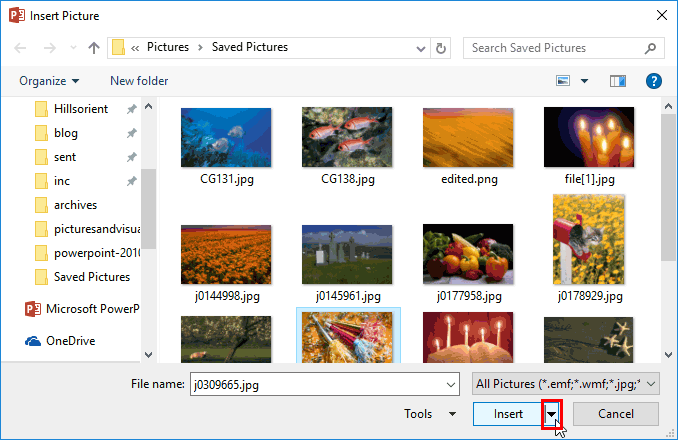
Task: Refresh the Saved Pictures folder
Action: (441, 48)
